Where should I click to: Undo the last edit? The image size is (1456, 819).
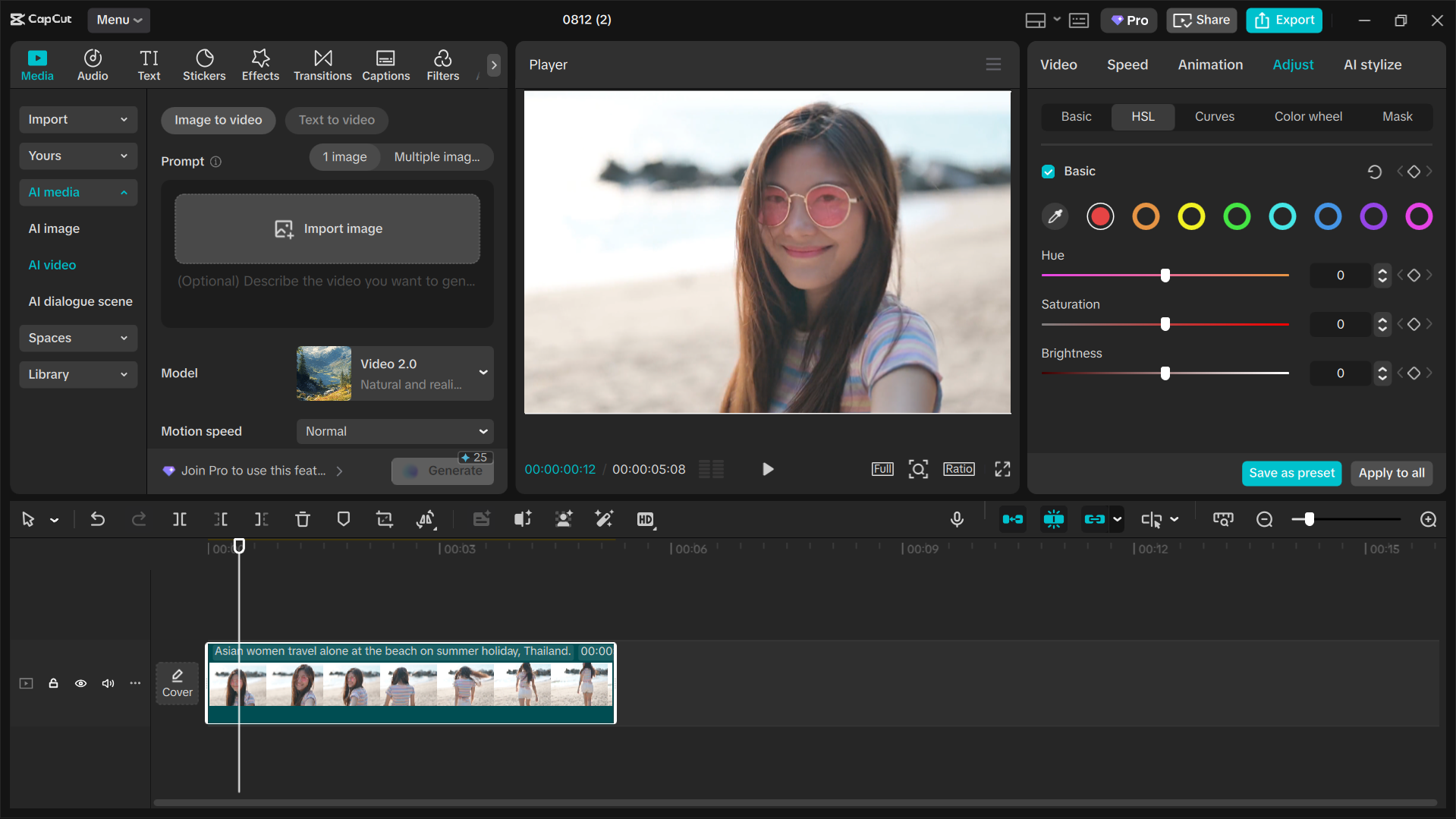[x=98, y=519]
